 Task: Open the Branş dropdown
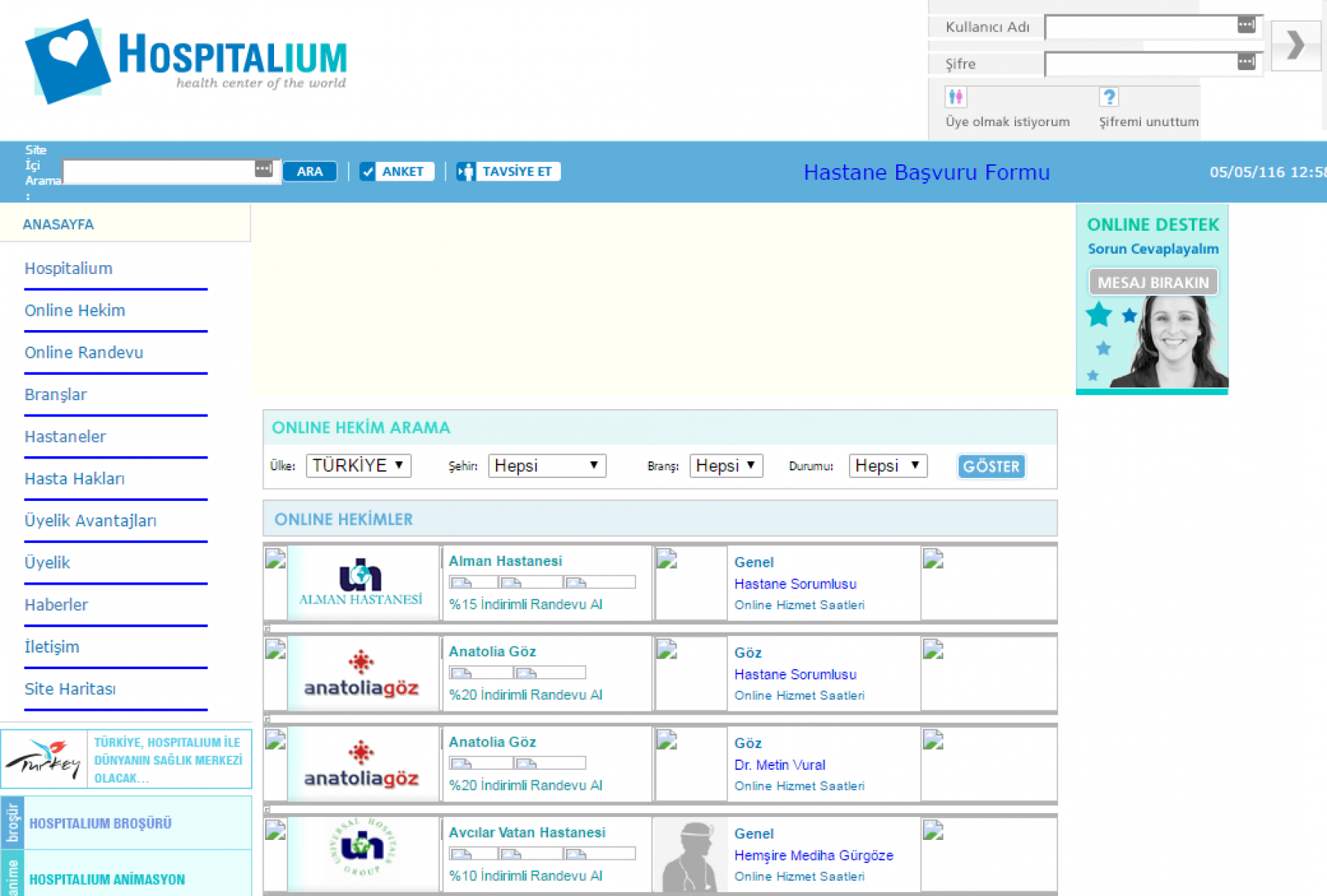point(725,466)
